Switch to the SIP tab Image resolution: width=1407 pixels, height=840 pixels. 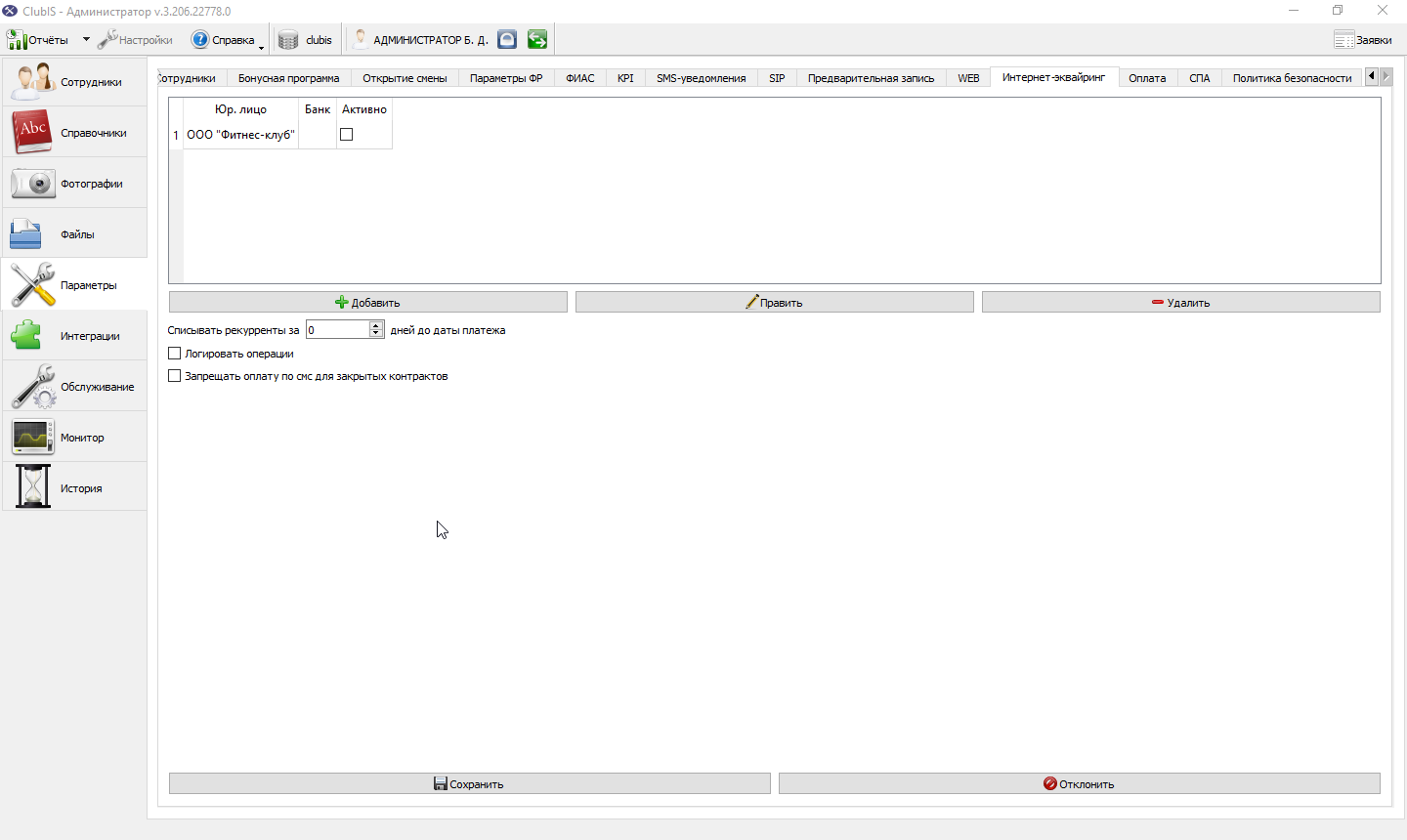coord(777,78)
